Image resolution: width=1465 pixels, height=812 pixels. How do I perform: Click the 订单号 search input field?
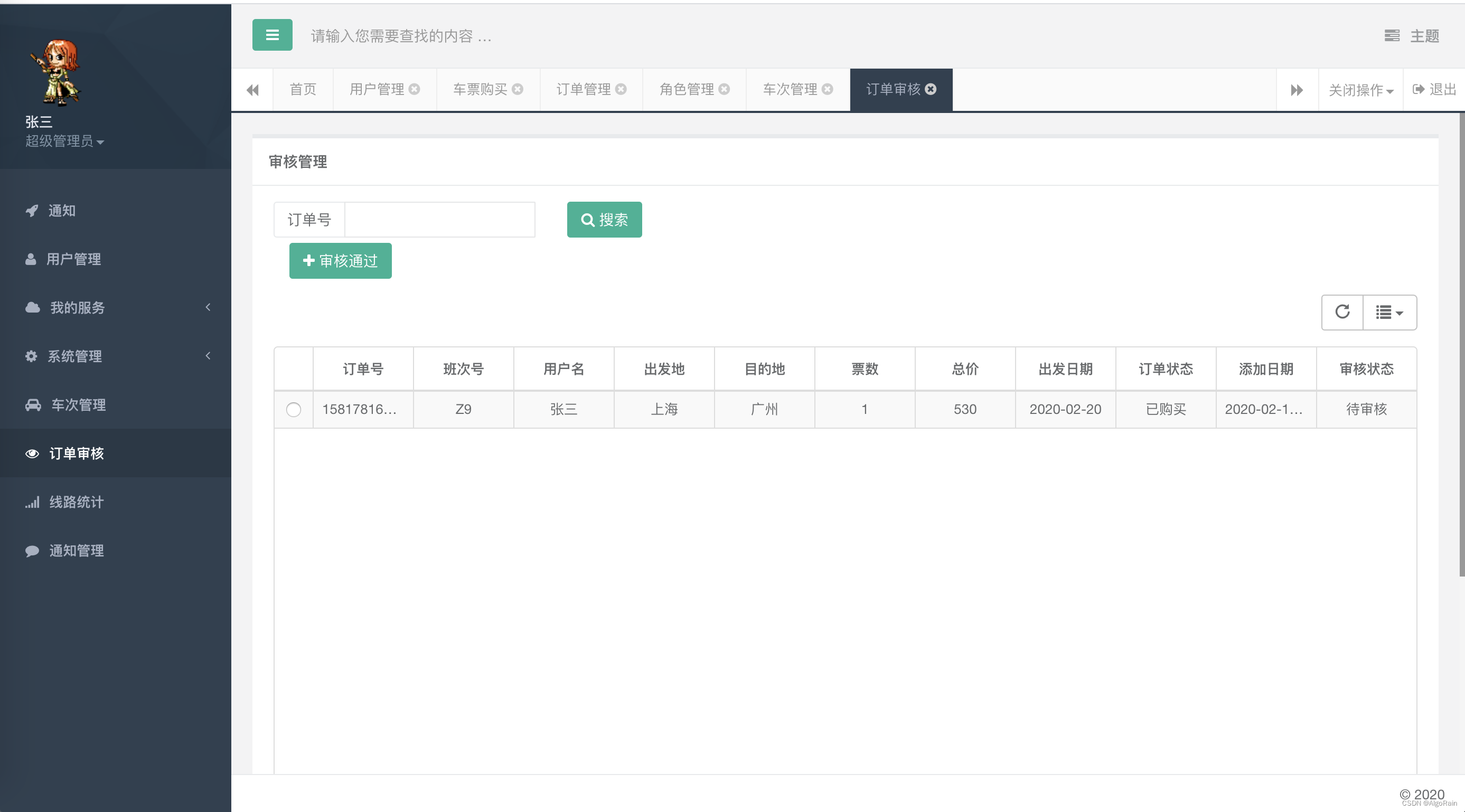click(x=439, y=219)
